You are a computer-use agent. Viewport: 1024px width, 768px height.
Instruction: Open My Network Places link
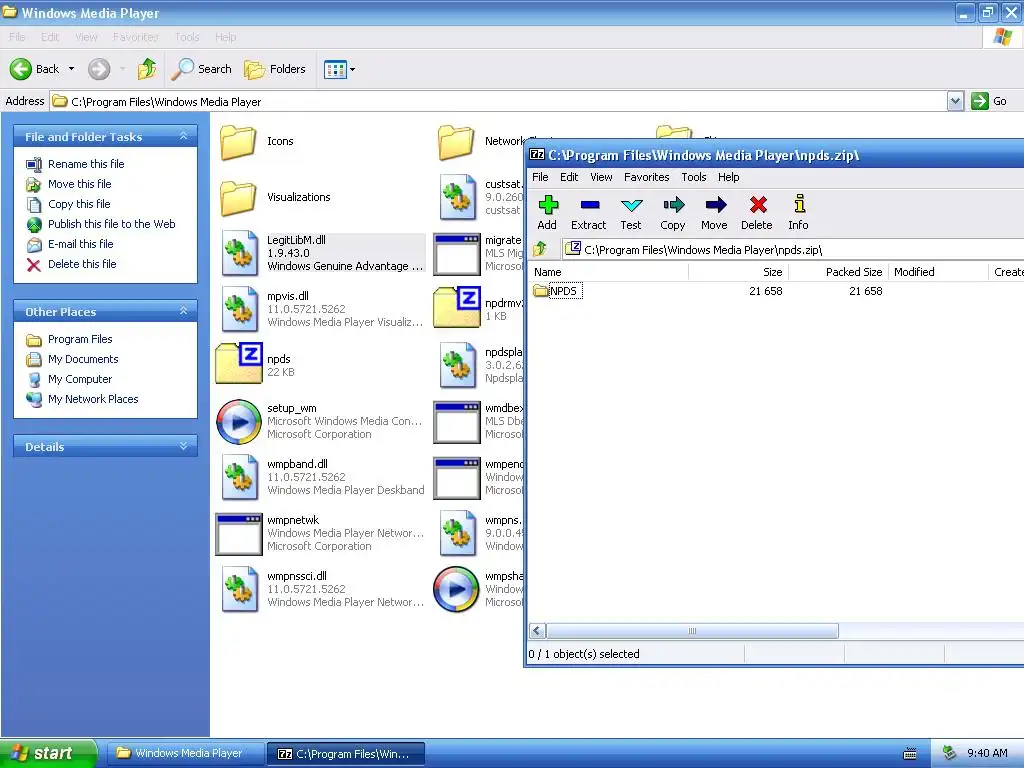pyautogui.click(x=93, y=399)
